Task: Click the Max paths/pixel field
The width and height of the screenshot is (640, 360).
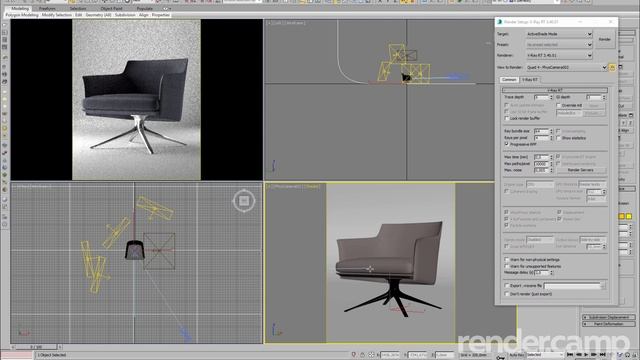Action: tap(541, 164)
